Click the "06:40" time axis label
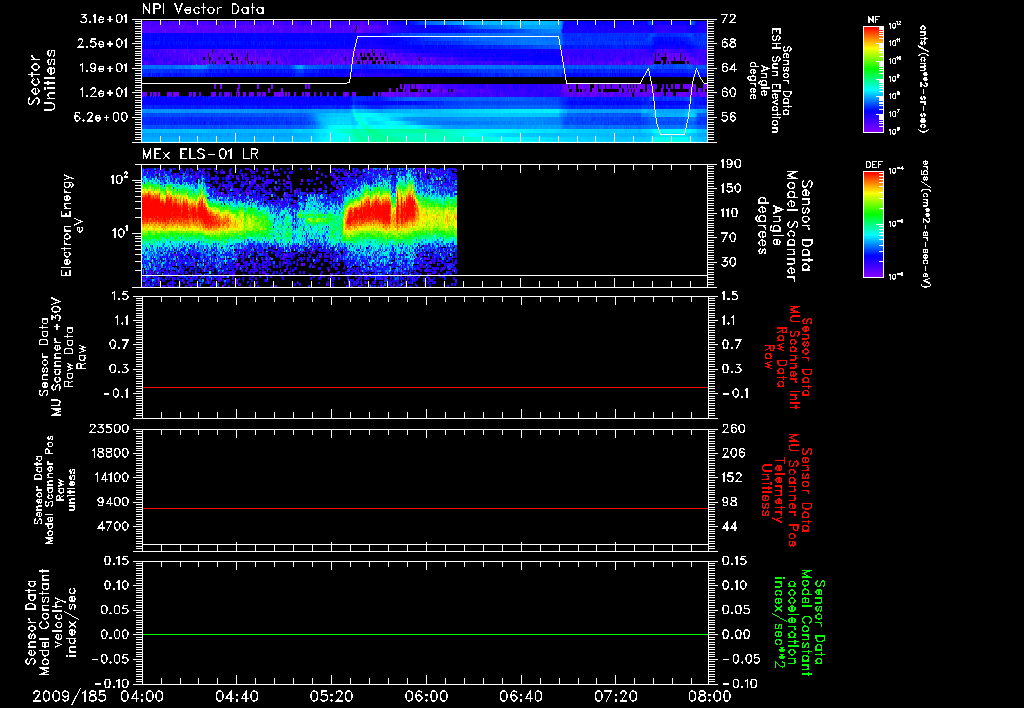 coord(521,696)
